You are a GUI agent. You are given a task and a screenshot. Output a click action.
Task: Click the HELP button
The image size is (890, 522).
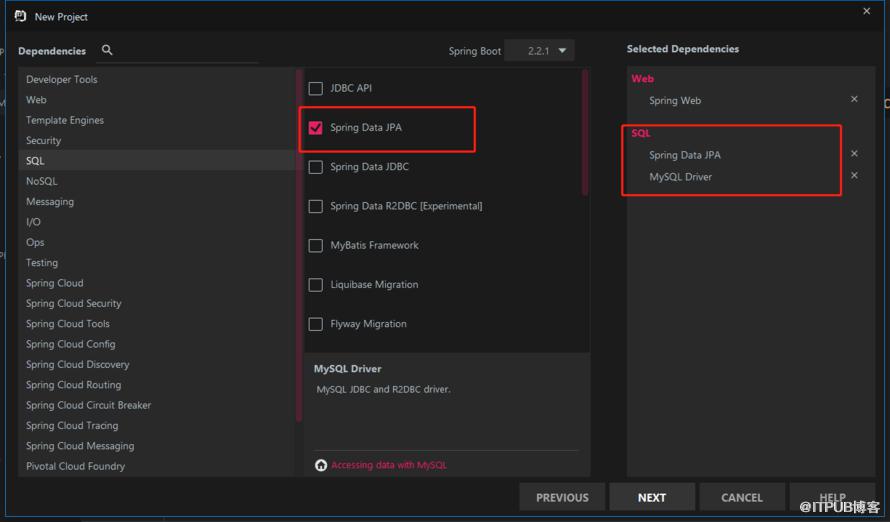coord(832,498)
